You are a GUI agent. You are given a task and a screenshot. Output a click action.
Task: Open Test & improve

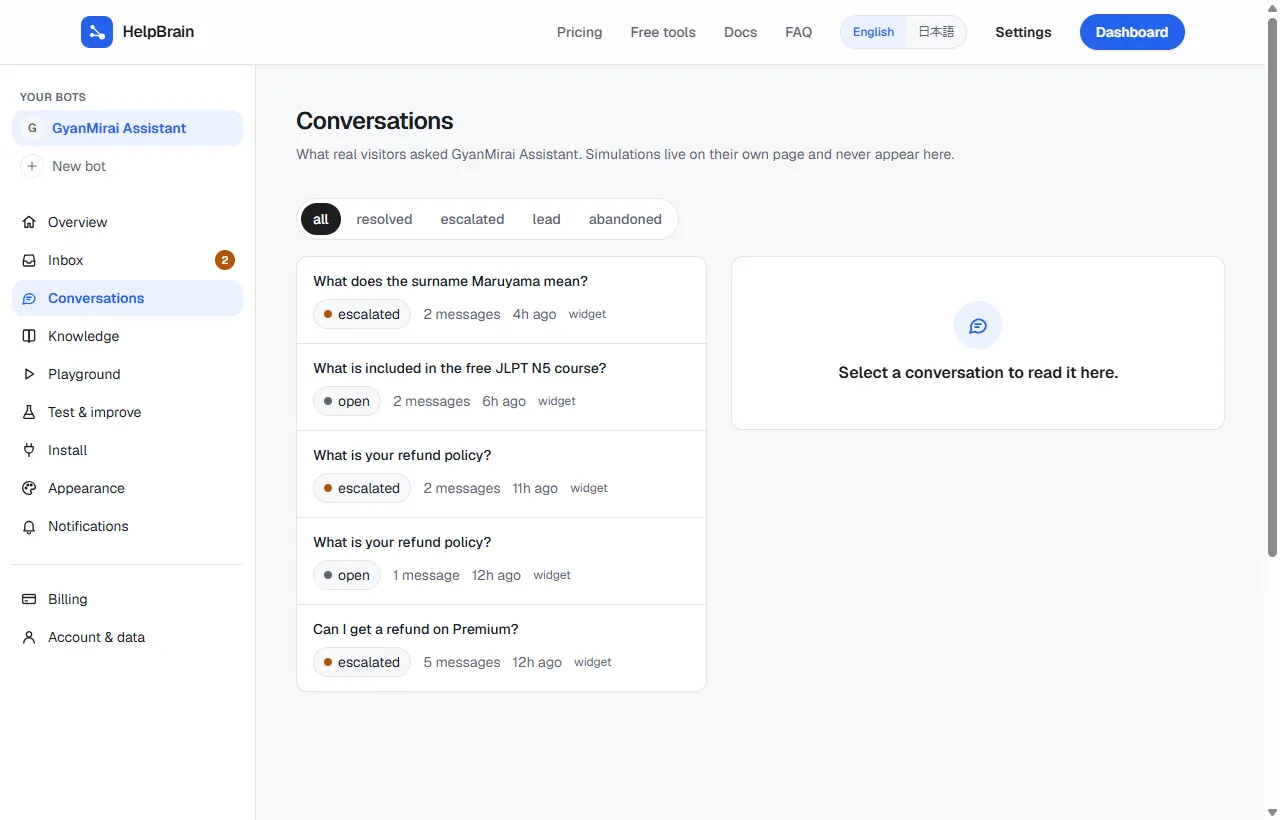pyautogui.click(x=127, y=412)
